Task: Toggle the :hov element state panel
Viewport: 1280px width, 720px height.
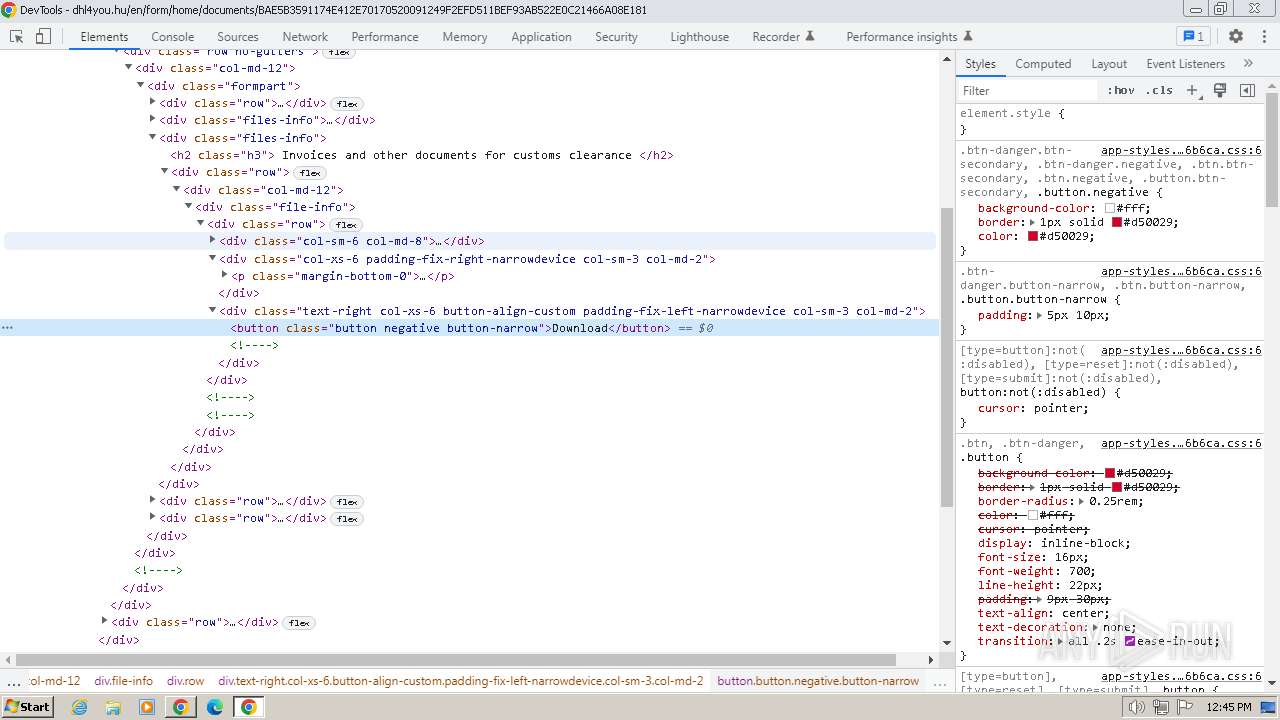Action: point(1121,90)
